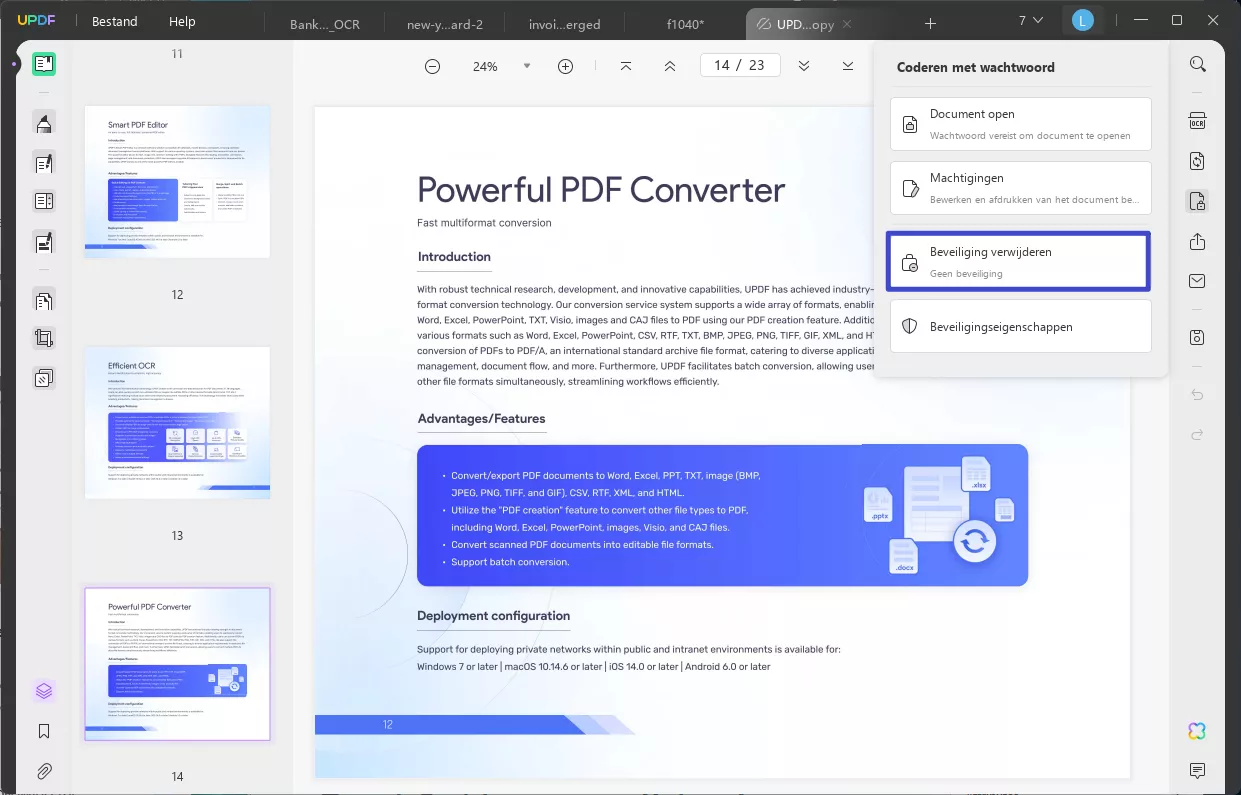Click the Powerful PDF Converter heading

(x=601, y=190)
